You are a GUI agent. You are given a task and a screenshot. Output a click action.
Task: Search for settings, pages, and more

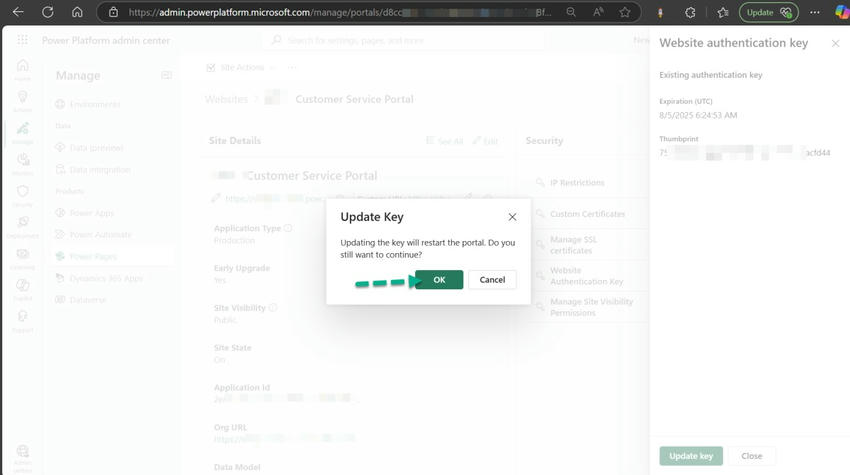point(404,40)
